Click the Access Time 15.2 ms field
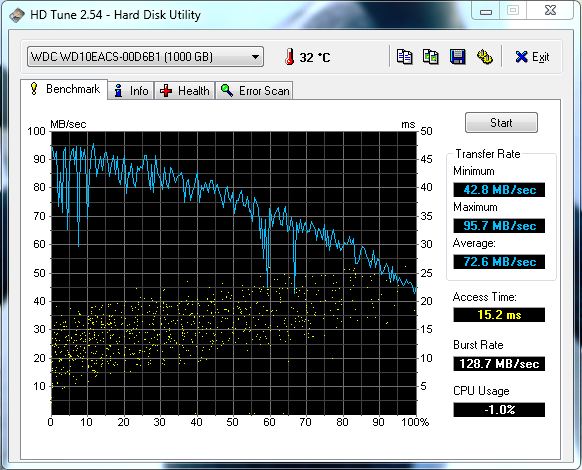Screen dimensions: 582x470 tap(499, 315)
